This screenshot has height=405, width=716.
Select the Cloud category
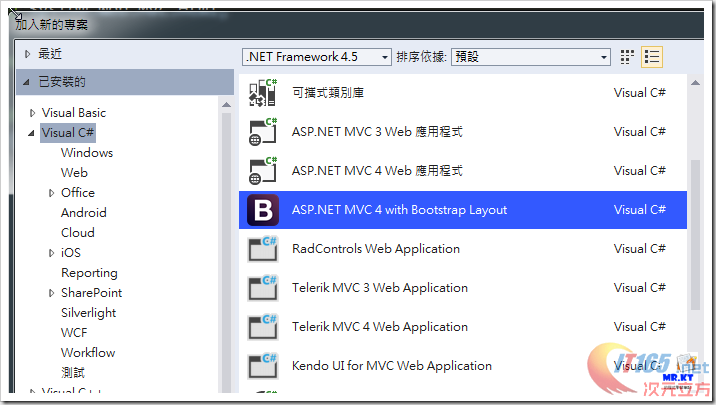click(x=78, y=233)
